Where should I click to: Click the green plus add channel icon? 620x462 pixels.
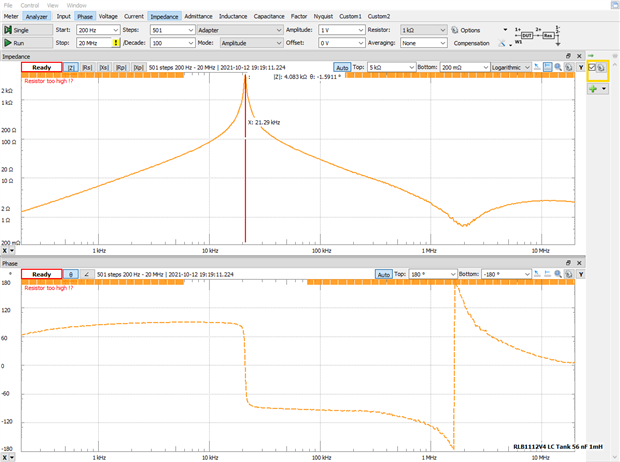point(593,89)
